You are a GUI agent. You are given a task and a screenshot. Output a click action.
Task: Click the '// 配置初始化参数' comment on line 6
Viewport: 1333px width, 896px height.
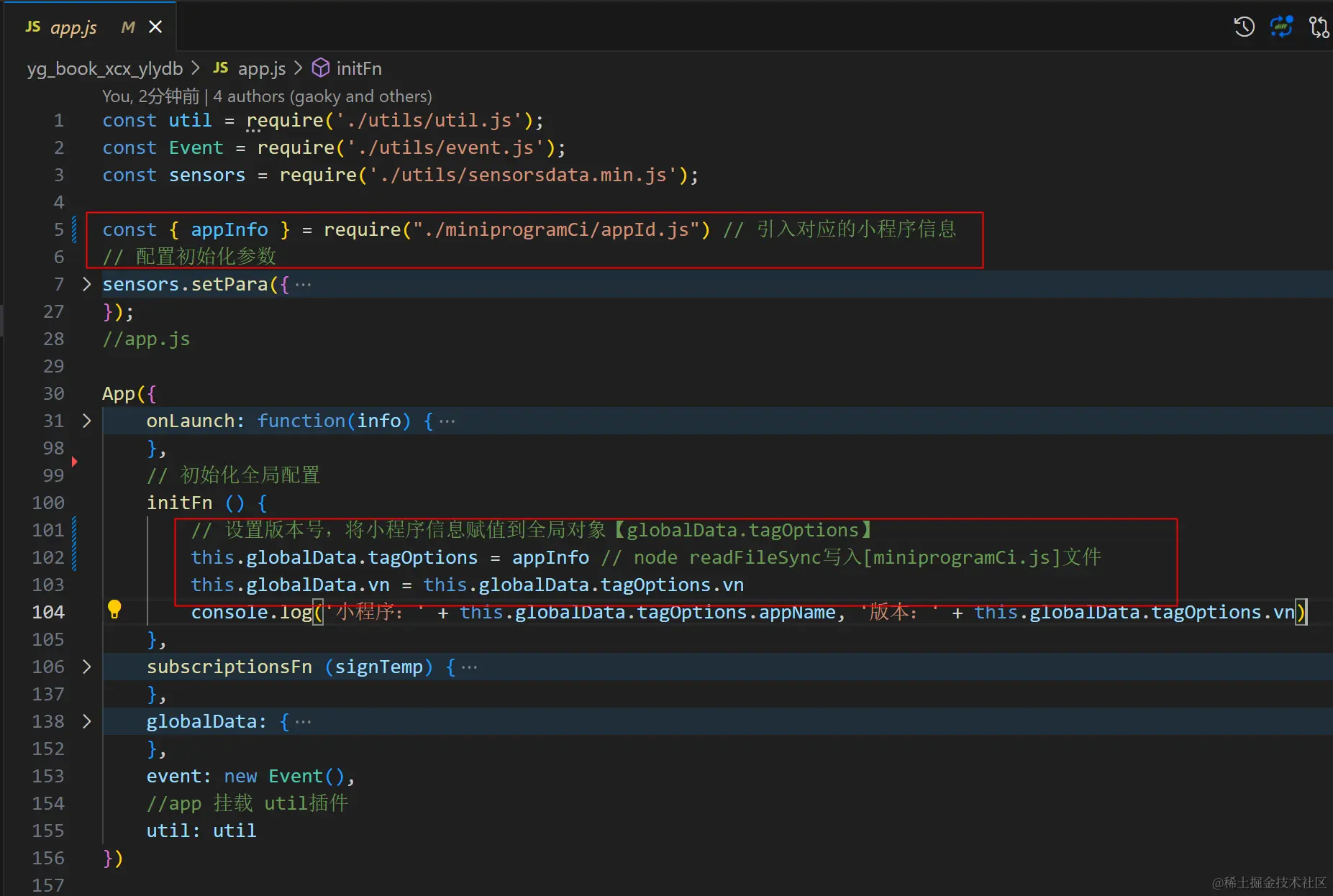point(189,257)
